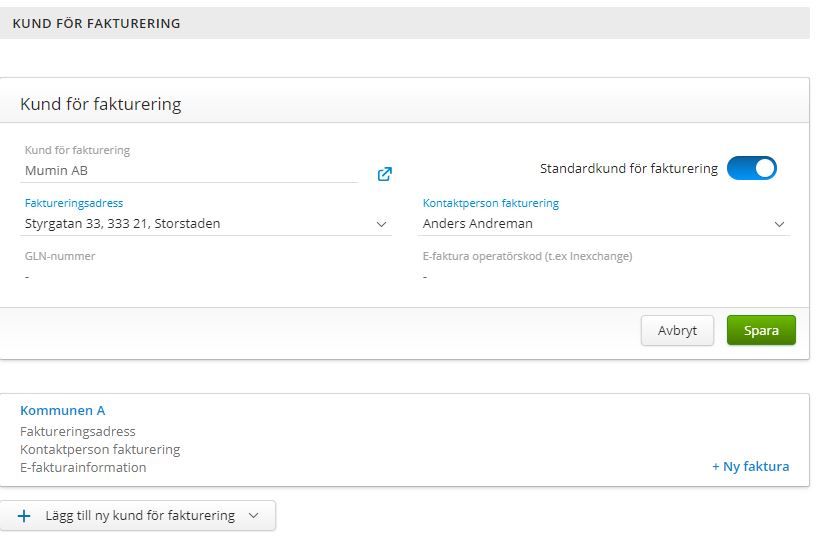
Task: Open Mumin AB customer external link icon
Action: [385, 174]
